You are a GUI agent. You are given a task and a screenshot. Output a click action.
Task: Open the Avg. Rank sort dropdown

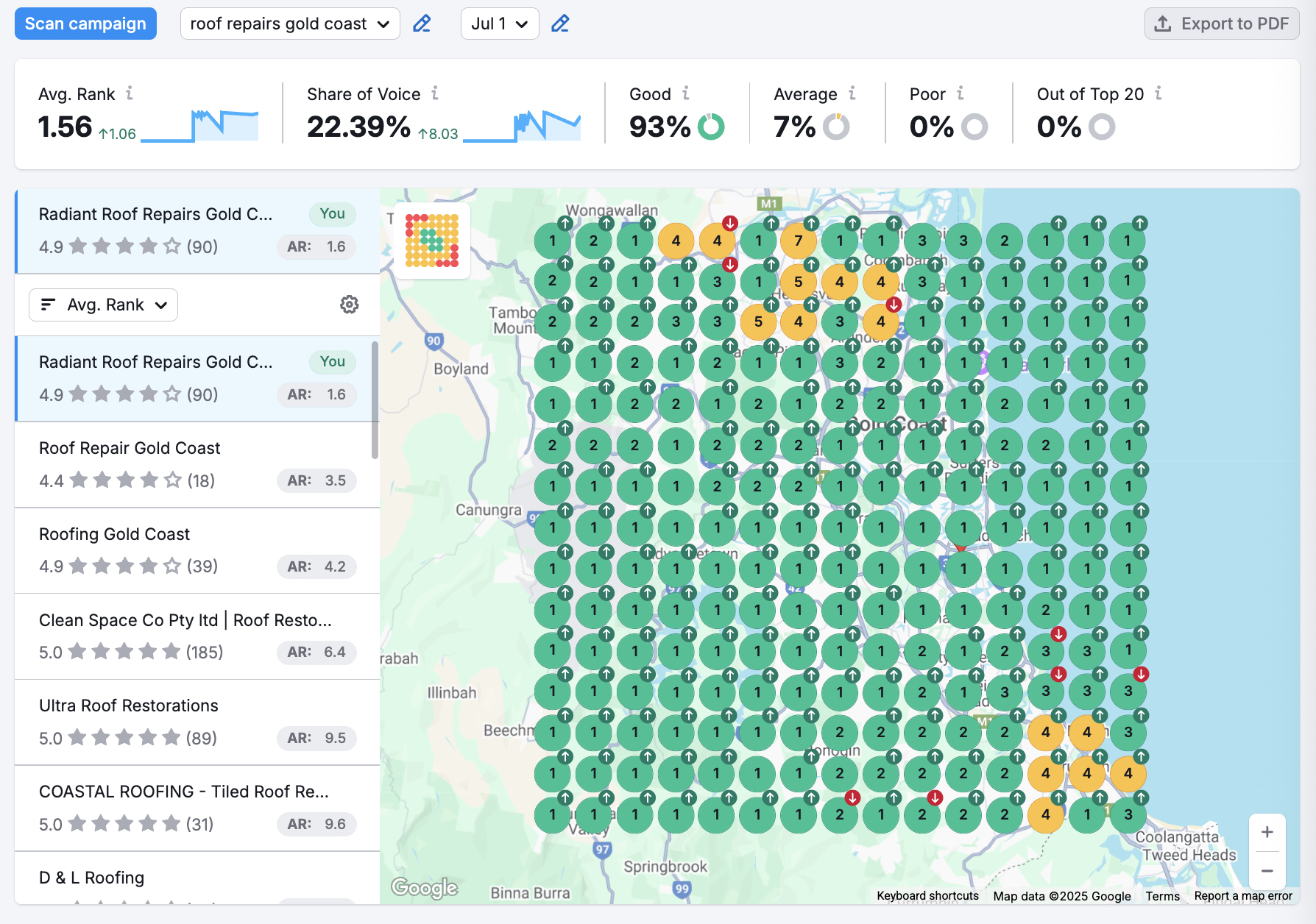tap(103, 305)
